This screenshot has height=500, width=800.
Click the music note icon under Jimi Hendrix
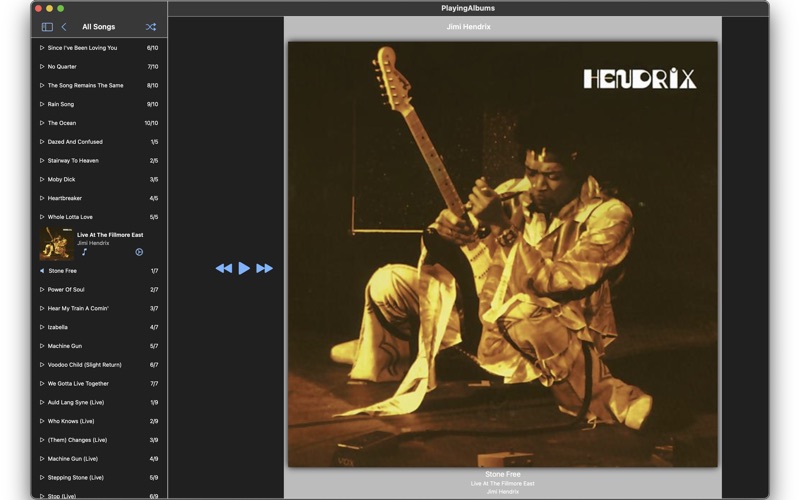(85, 252)
